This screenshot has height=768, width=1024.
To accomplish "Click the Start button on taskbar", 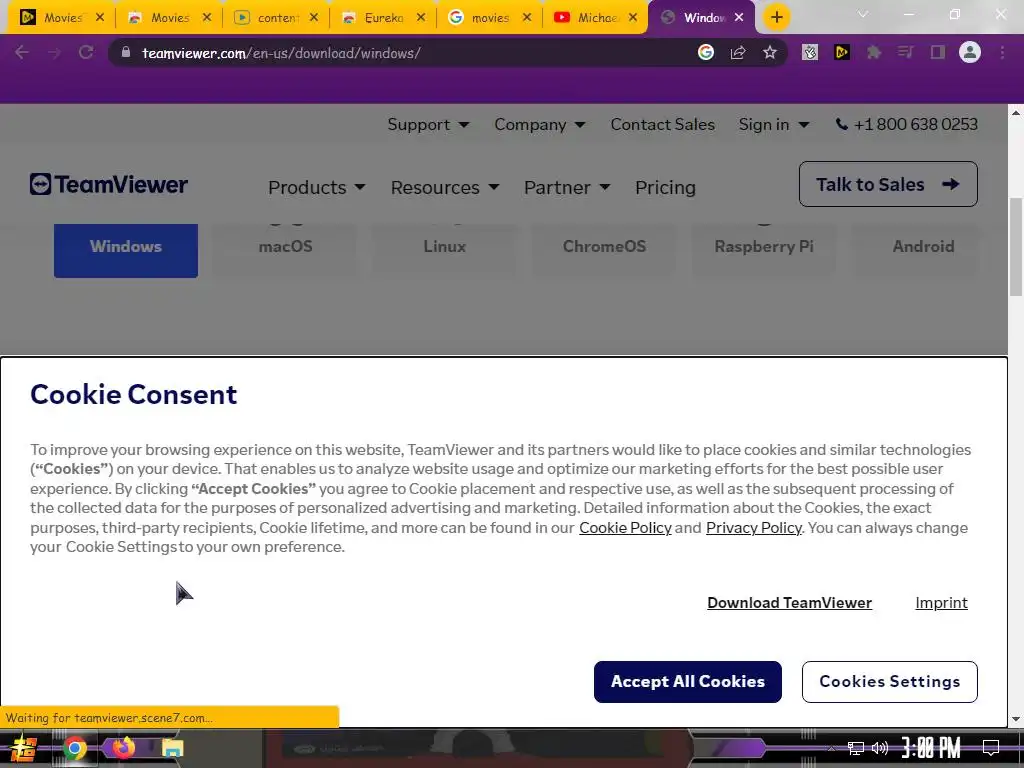I will click(x=24, y=748).
